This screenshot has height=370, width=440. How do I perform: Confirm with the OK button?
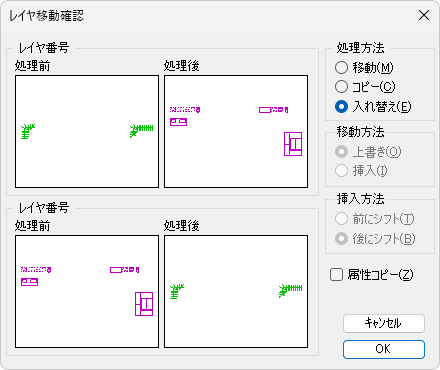(384, 349)
